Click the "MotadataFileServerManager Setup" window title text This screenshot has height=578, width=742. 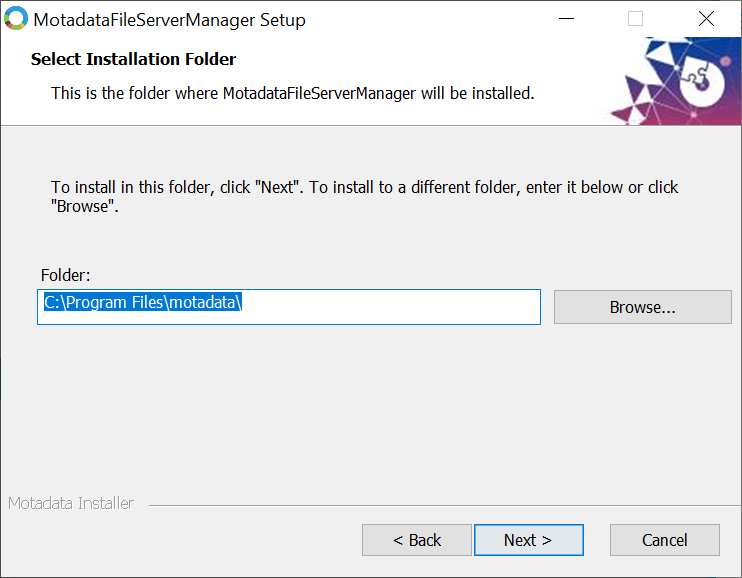click(170, 20)
